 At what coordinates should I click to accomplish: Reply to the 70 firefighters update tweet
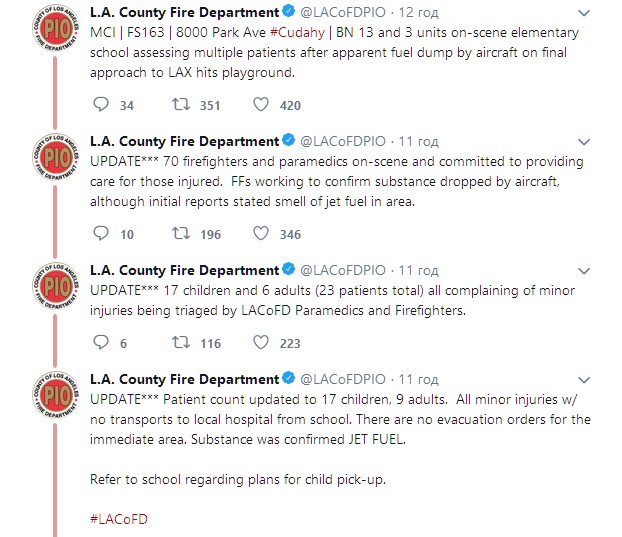pos(100,234)
